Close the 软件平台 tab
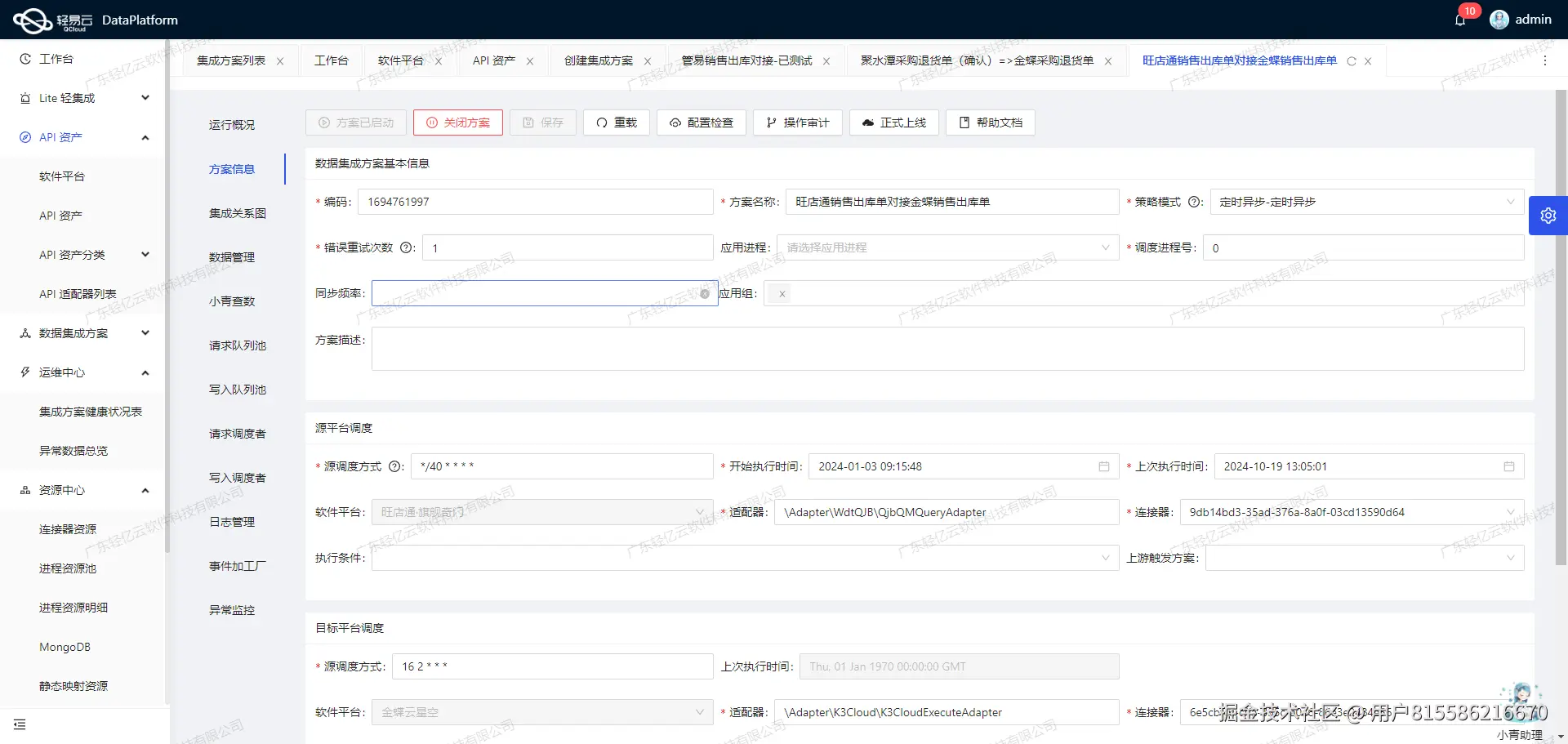This screenshot has width=1568, height=744. (439, 61)
